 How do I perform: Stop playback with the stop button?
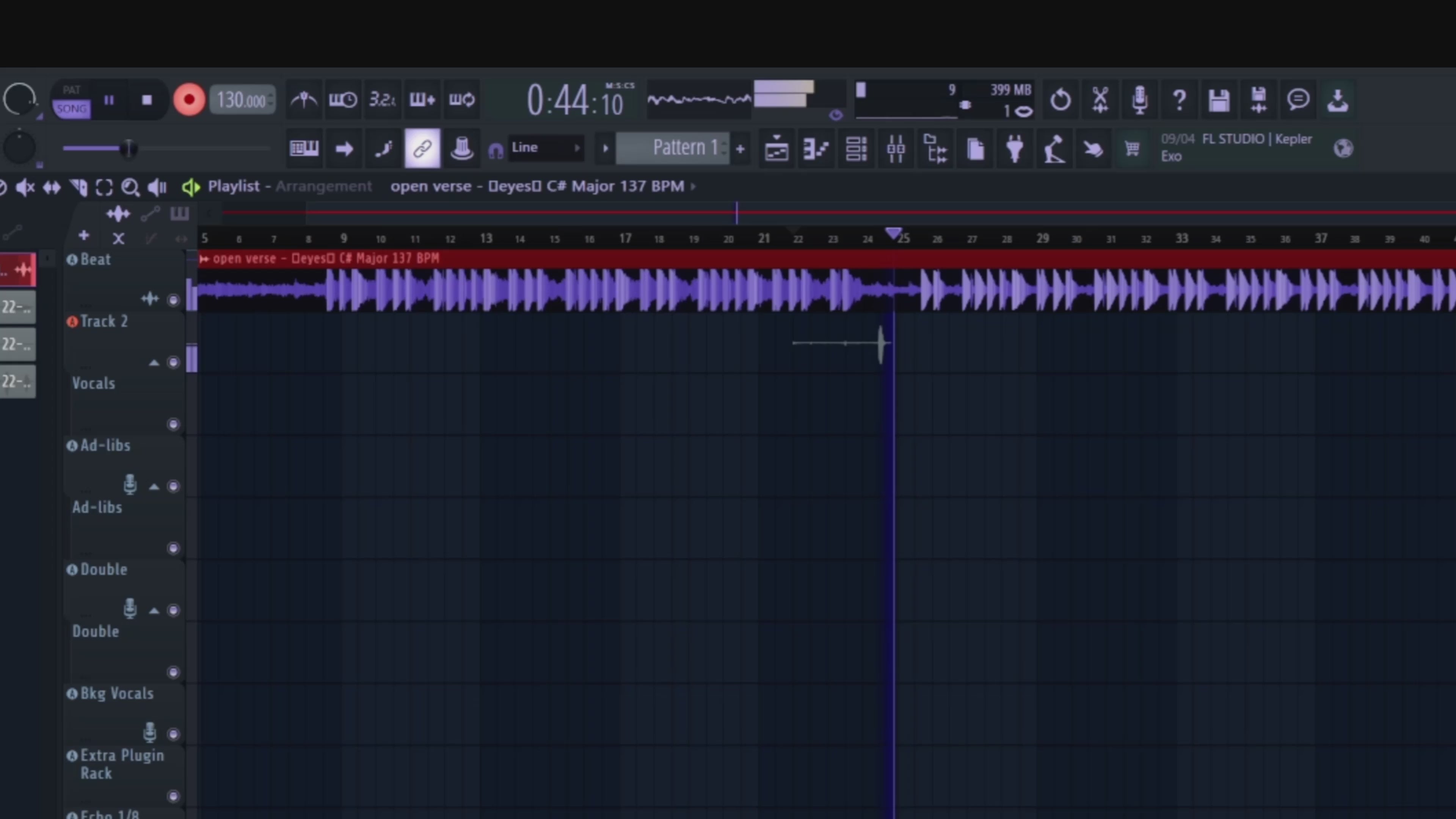147,100
